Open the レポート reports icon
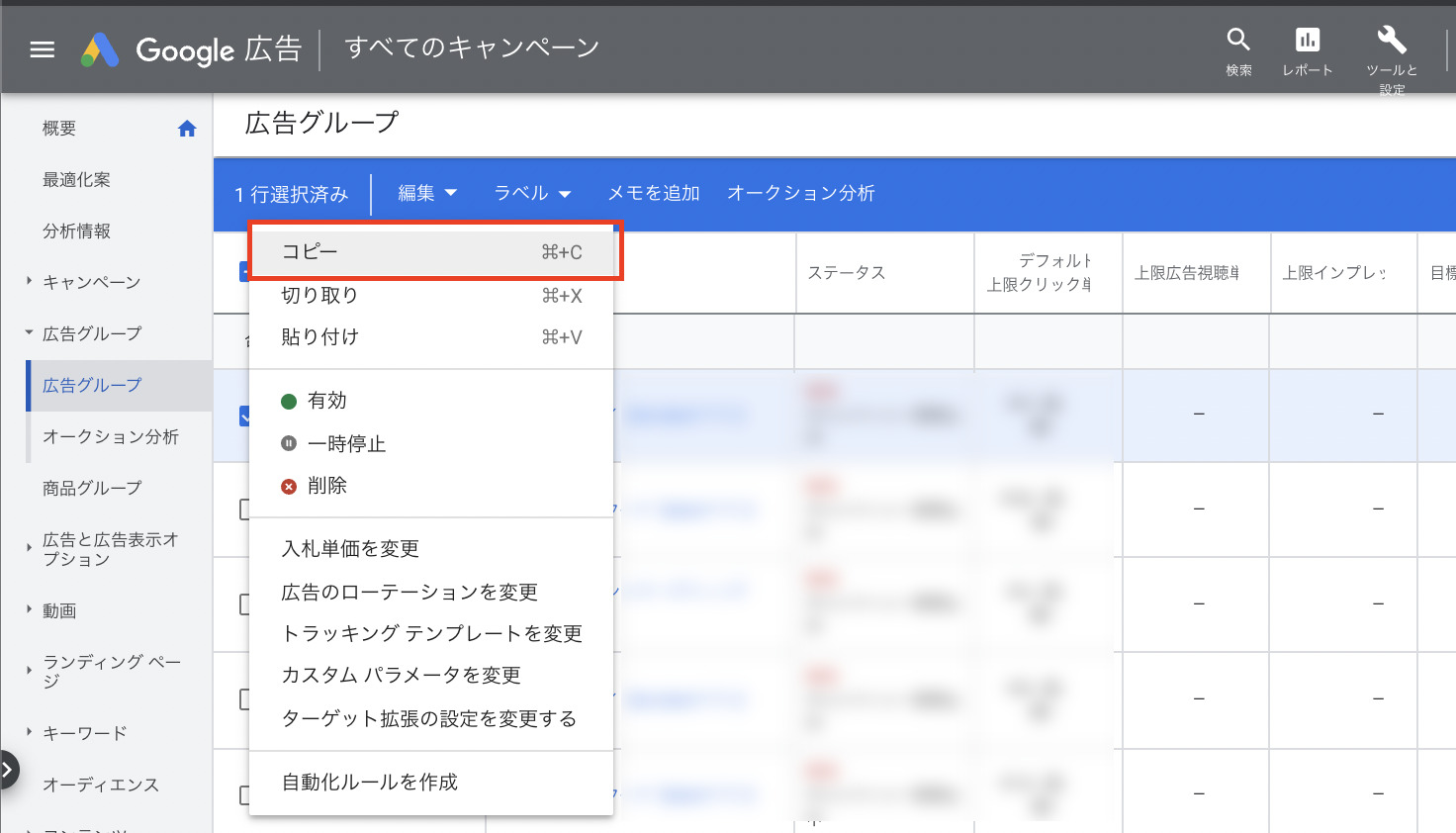 (1307, 41)
